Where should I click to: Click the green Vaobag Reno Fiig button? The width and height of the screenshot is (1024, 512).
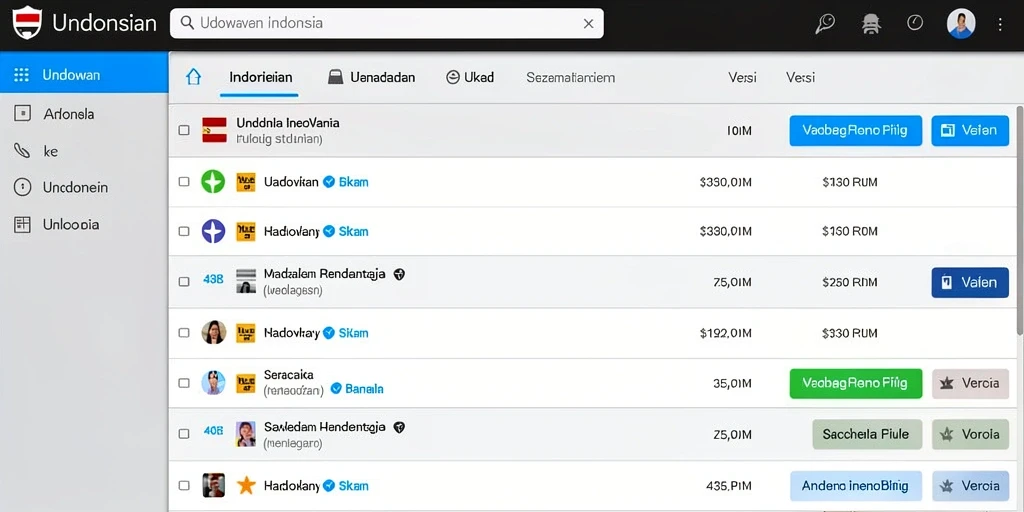(856, 383)
